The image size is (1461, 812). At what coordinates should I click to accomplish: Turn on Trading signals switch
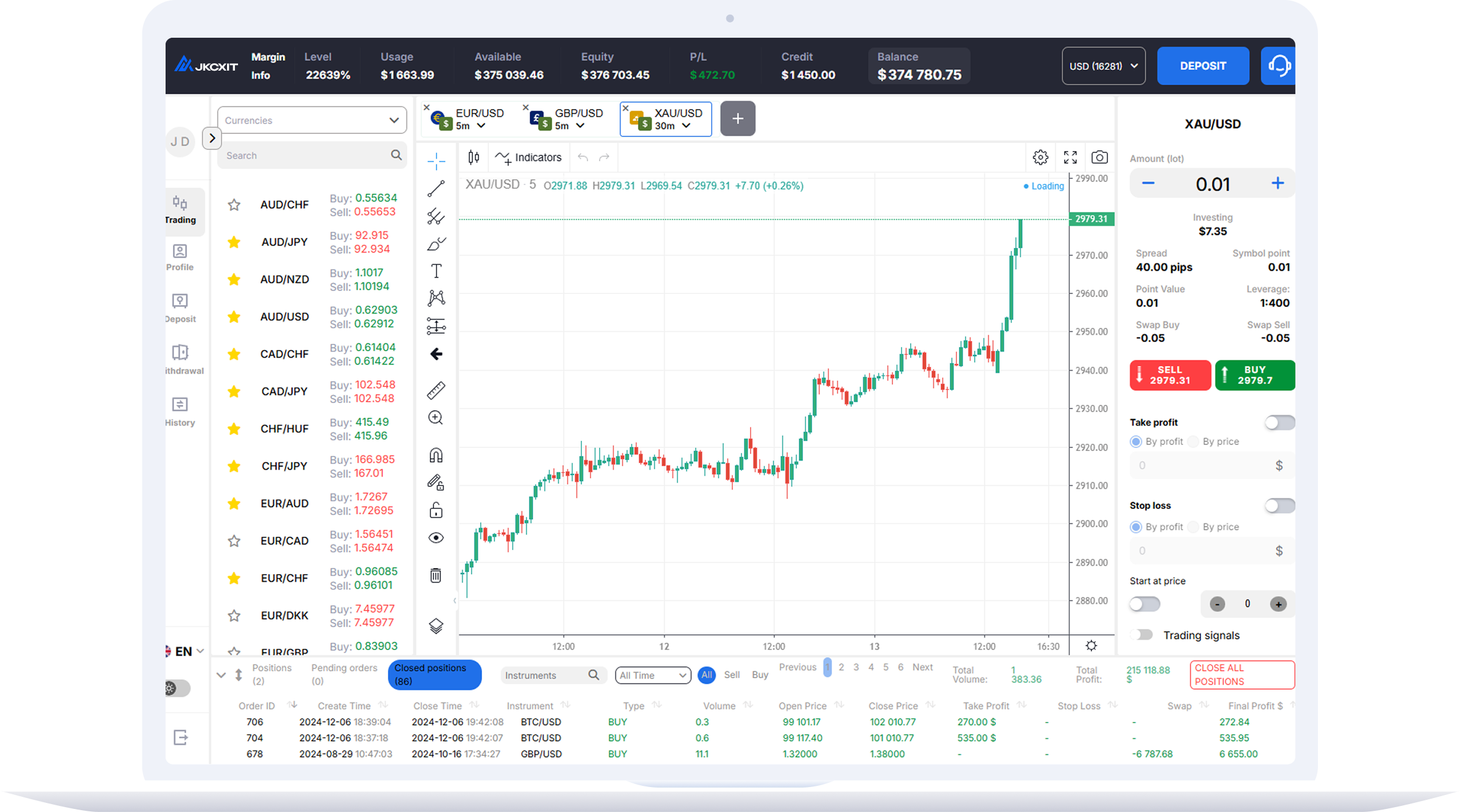click(1143, 635)
